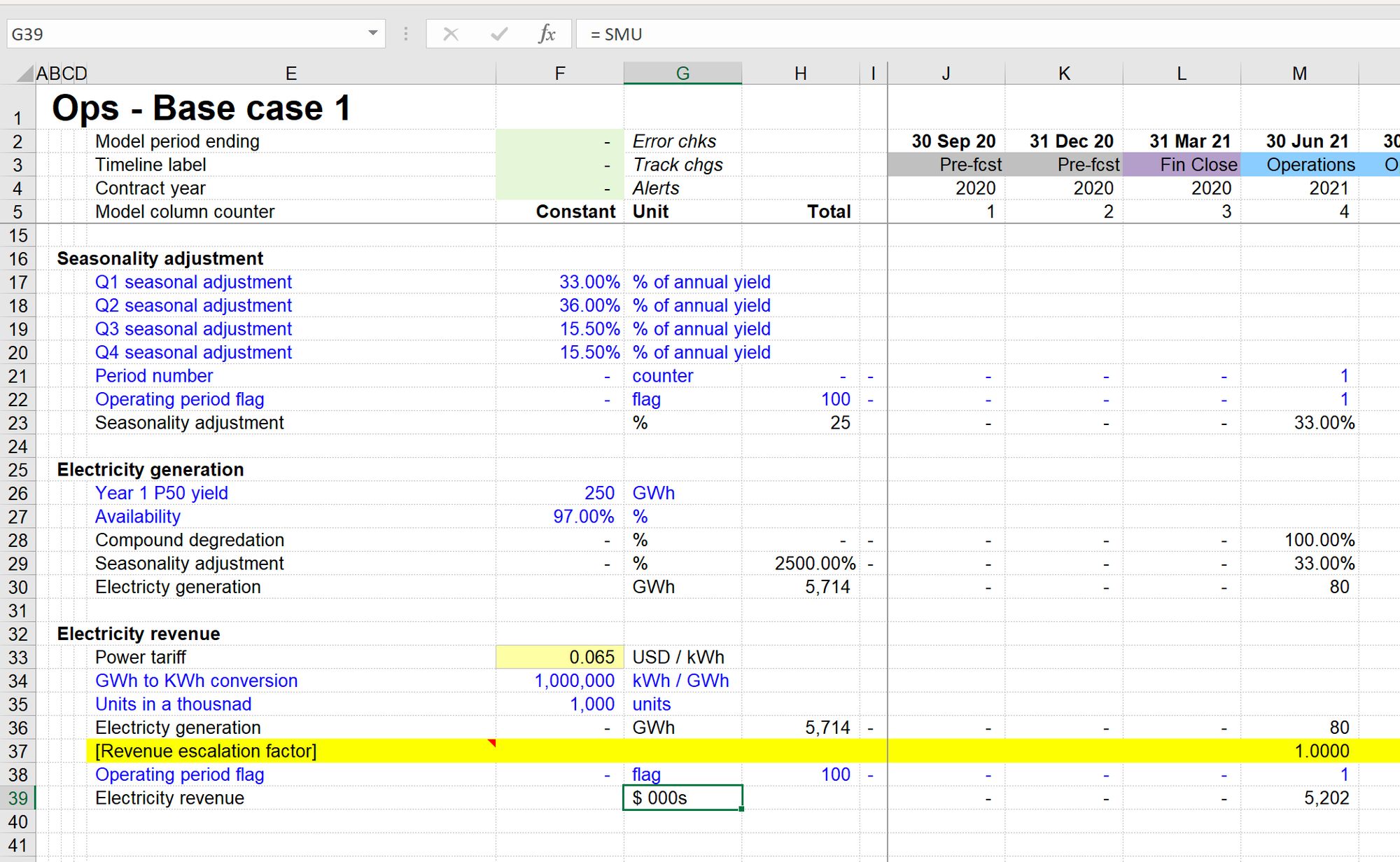Open the Insert Function fx dialog
1400x862 pixels.
[547, 34]
